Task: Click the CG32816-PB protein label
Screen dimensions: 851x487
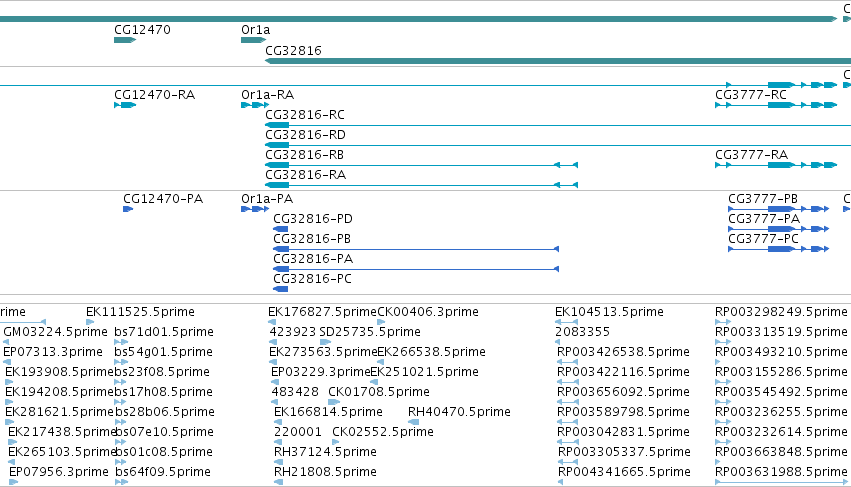Action: [312, 239]
